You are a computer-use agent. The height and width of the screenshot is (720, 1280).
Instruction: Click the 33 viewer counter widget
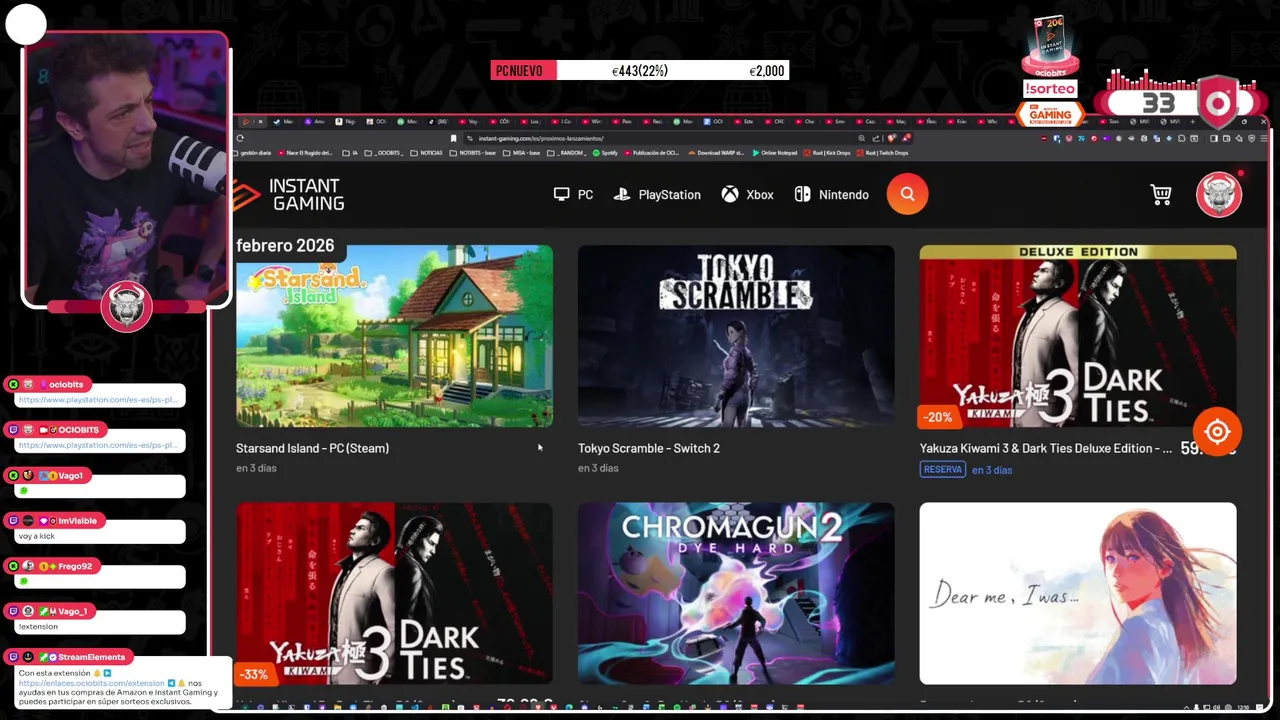point(1159,103)
